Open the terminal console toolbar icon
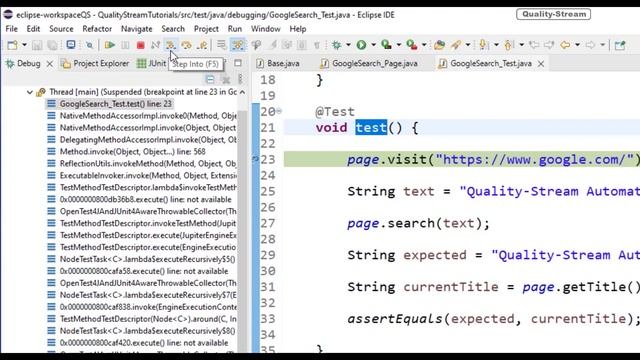 pos(71,44)
